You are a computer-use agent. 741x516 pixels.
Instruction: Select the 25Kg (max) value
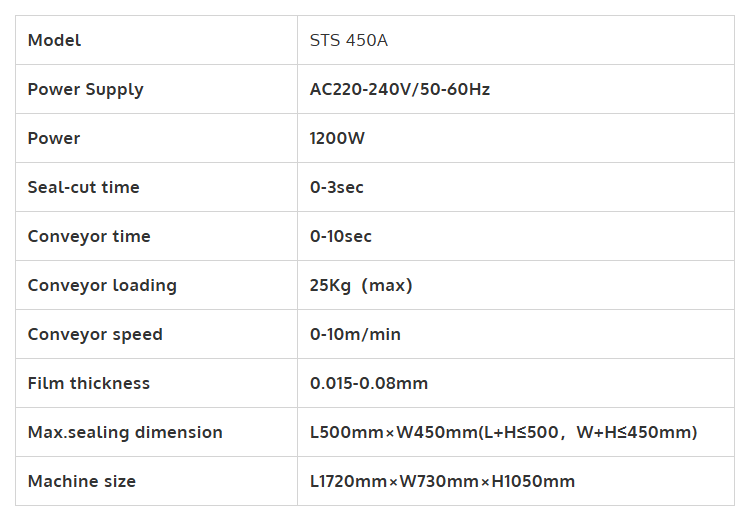(361, 286)
